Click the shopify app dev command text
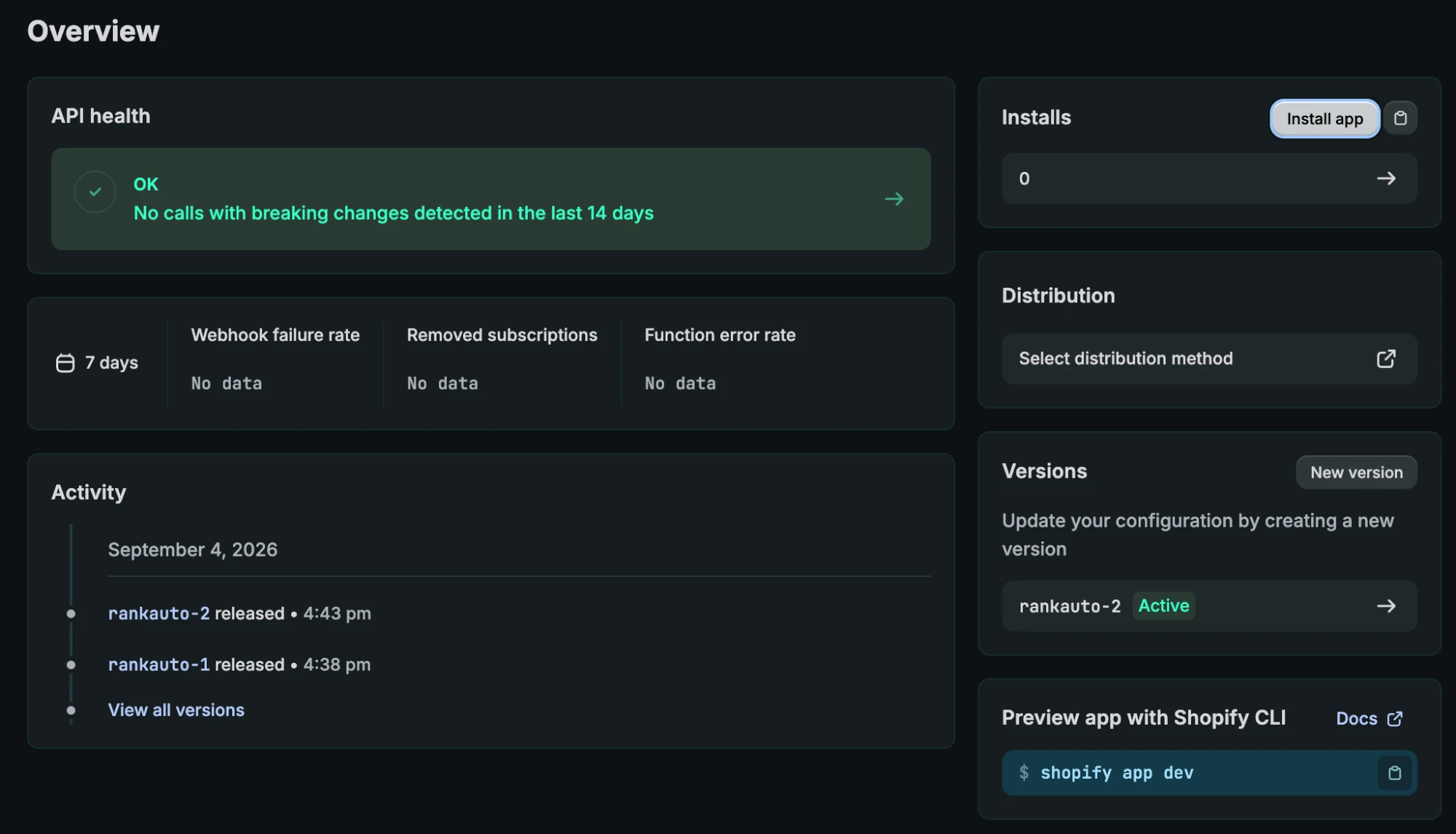The height and width of the screenshot is (834, 1456). click(1117, 773)
